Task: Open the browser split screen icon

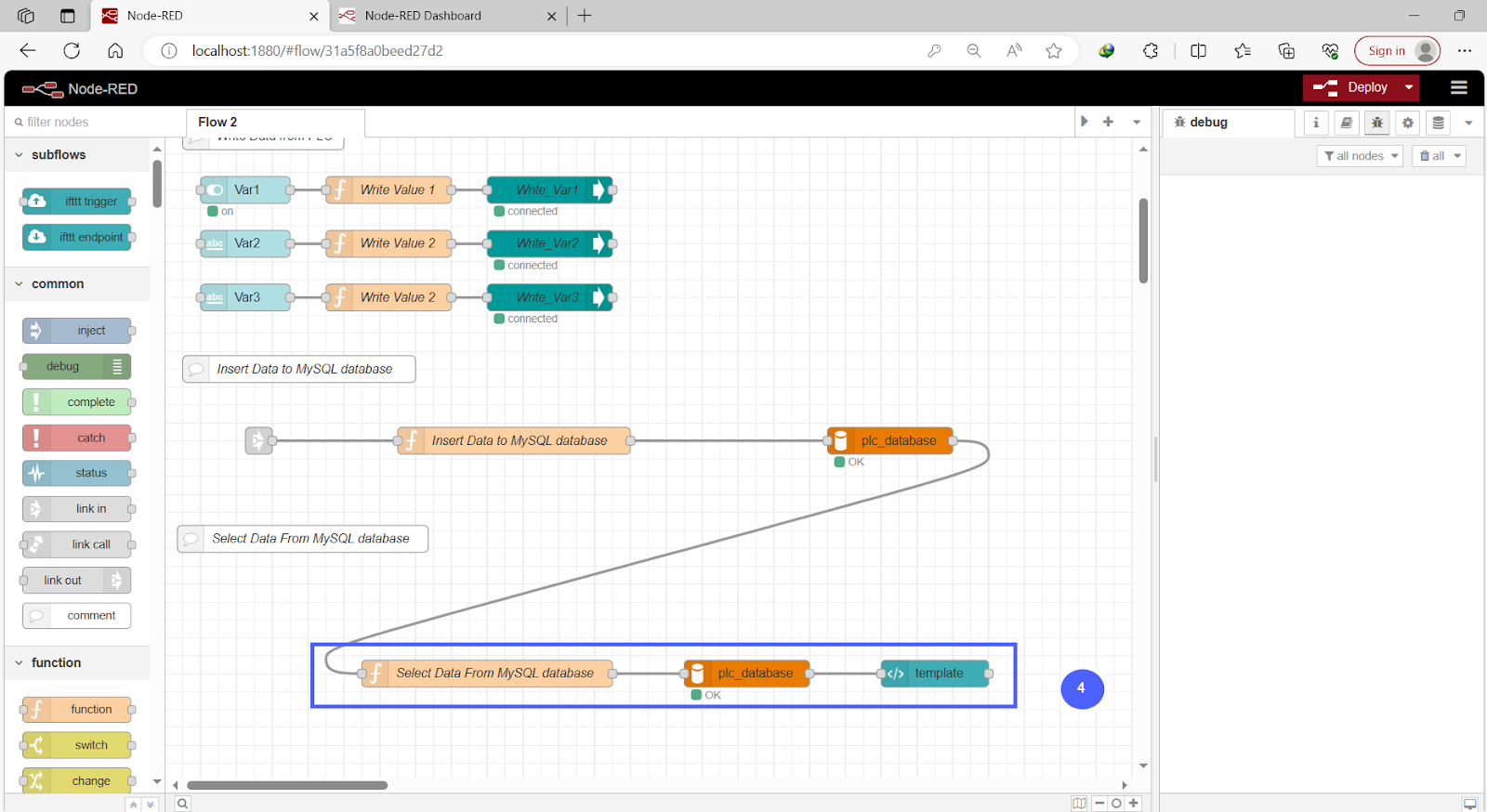Action: tap(1198, 51)
